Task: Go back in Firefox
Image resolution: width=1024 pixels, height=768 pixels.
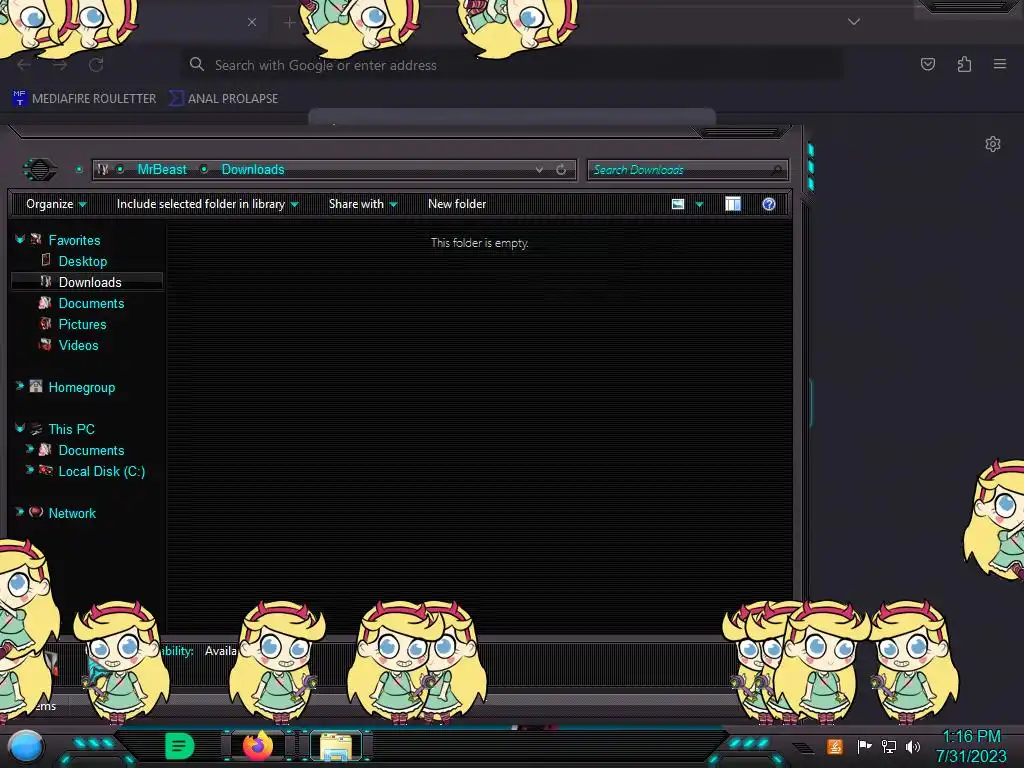Action: 24,65
